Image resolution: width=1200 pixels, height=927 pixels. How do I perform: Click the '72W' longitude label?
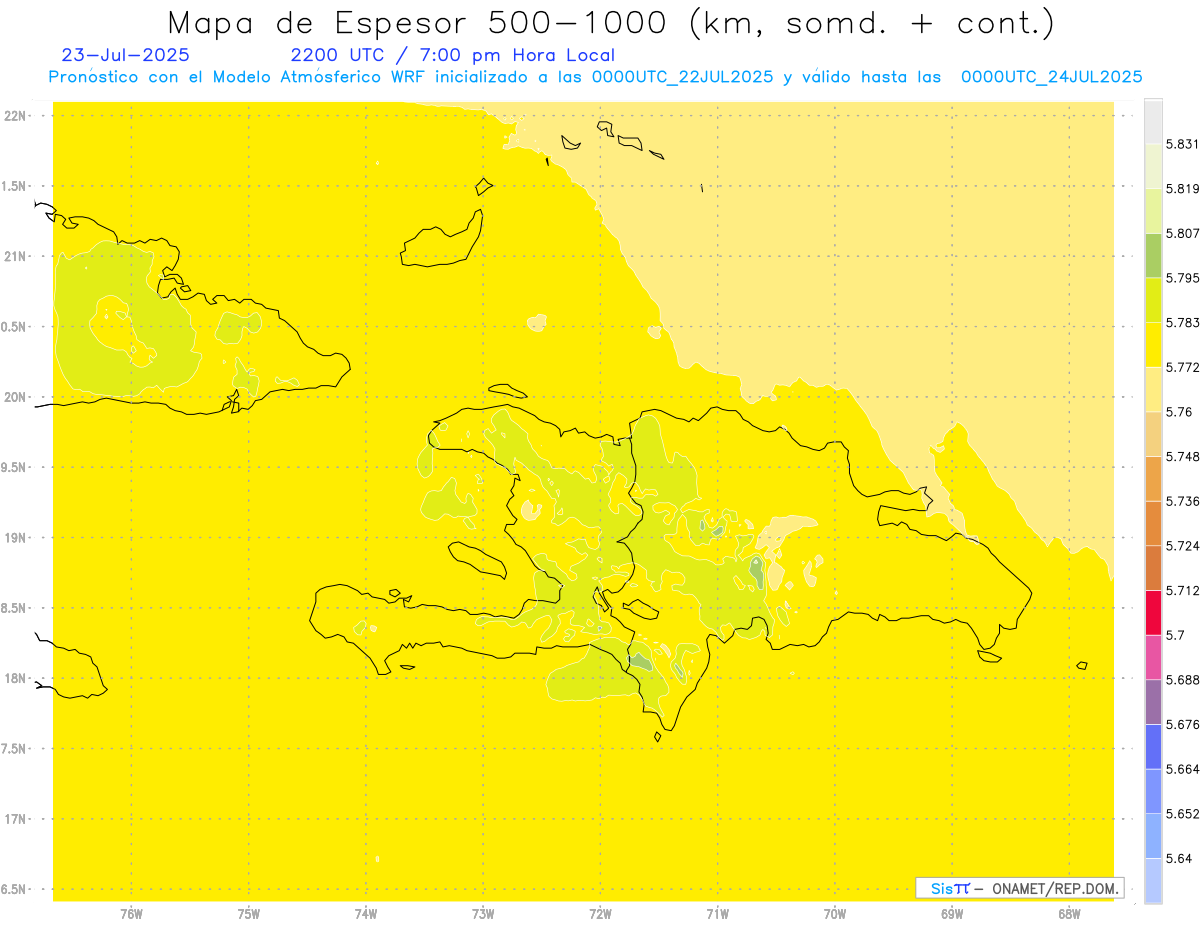pos(600,914)
